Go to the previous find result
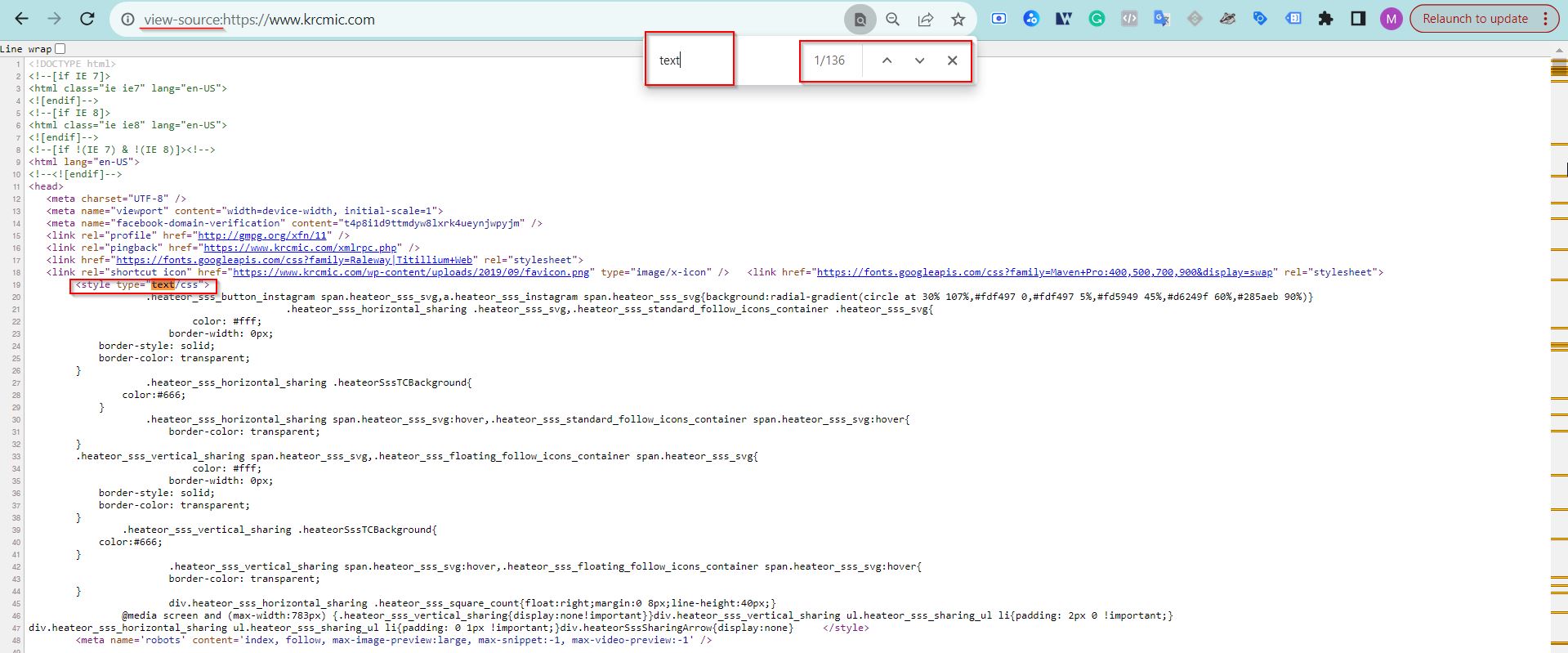This screenshot has width=1568, height=653. (887, 60)
